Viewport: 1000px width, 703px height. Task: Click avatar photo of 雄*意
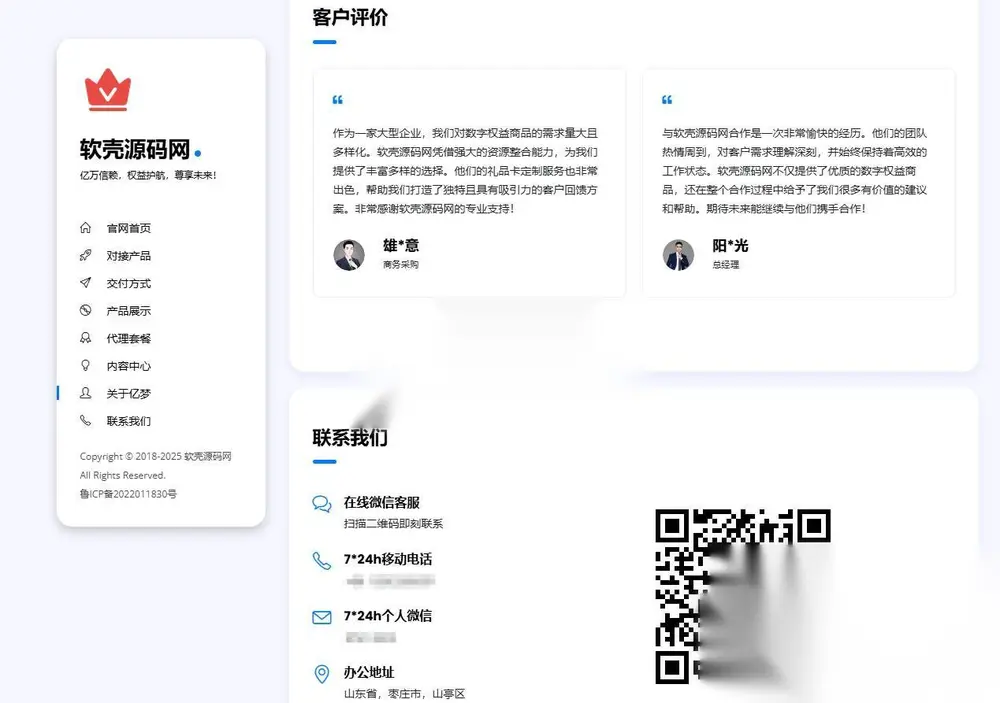349,255
